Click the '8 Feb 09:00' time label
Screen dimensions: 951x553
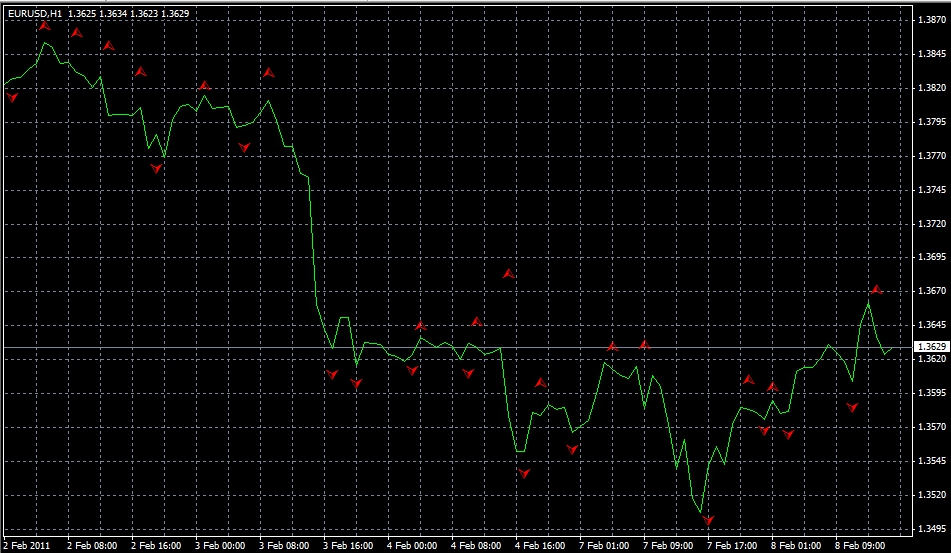pyautogui.click(x=860, y=545)
